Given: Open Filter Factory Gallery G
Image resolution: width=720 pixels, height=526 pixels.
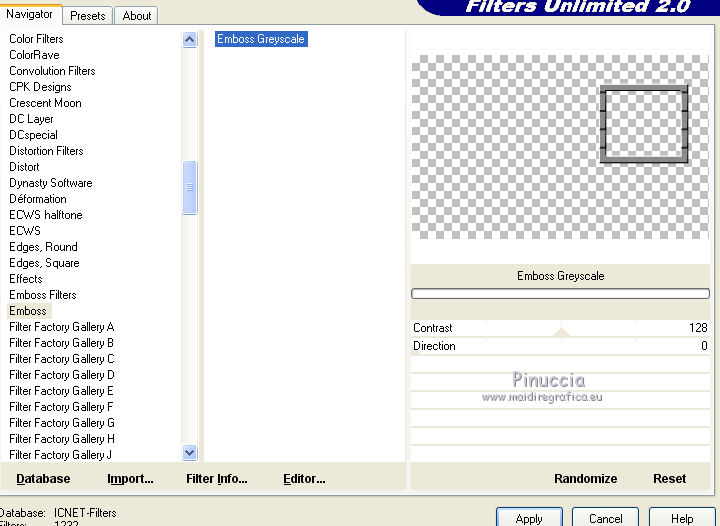Looking at the screenshot, I should coord(62,423).
